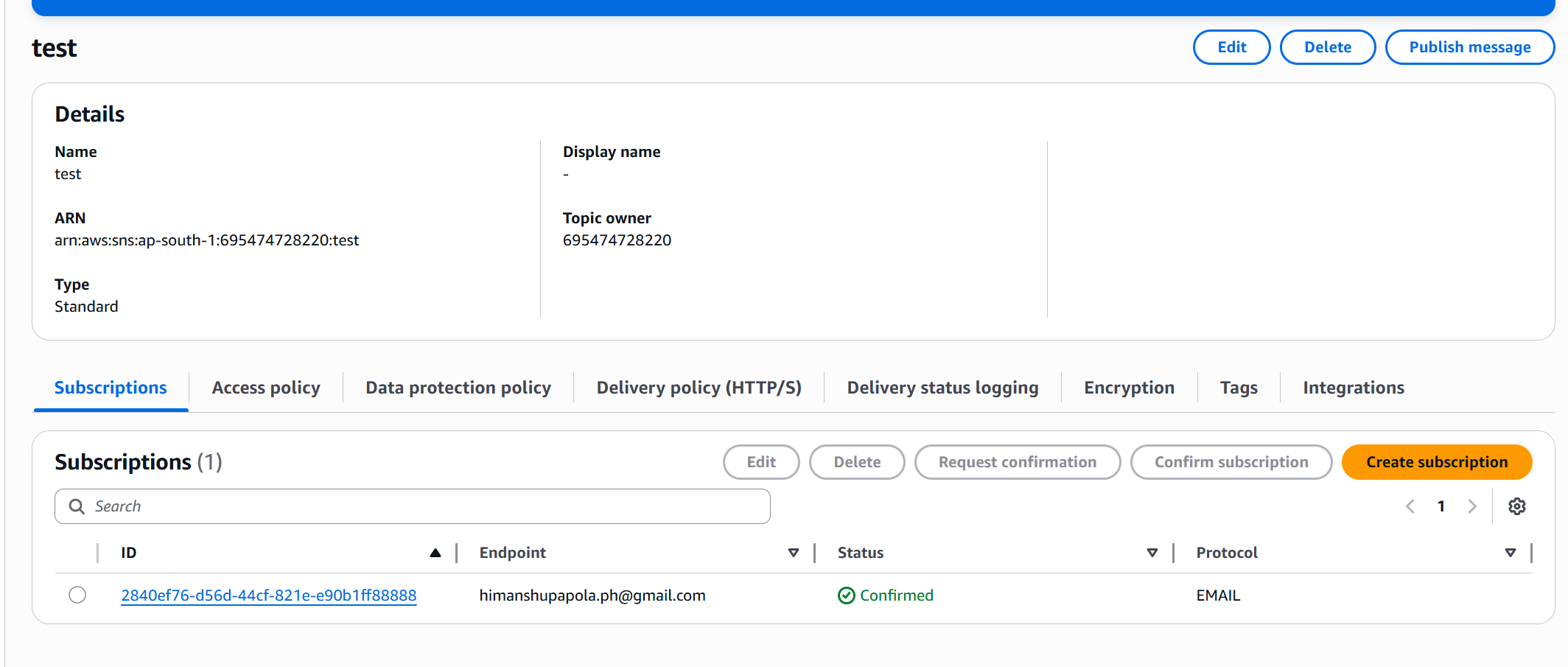The image size is (1568, 667).
Task: Delete the test topic using top Delete button
Action: click(1327, 47)
